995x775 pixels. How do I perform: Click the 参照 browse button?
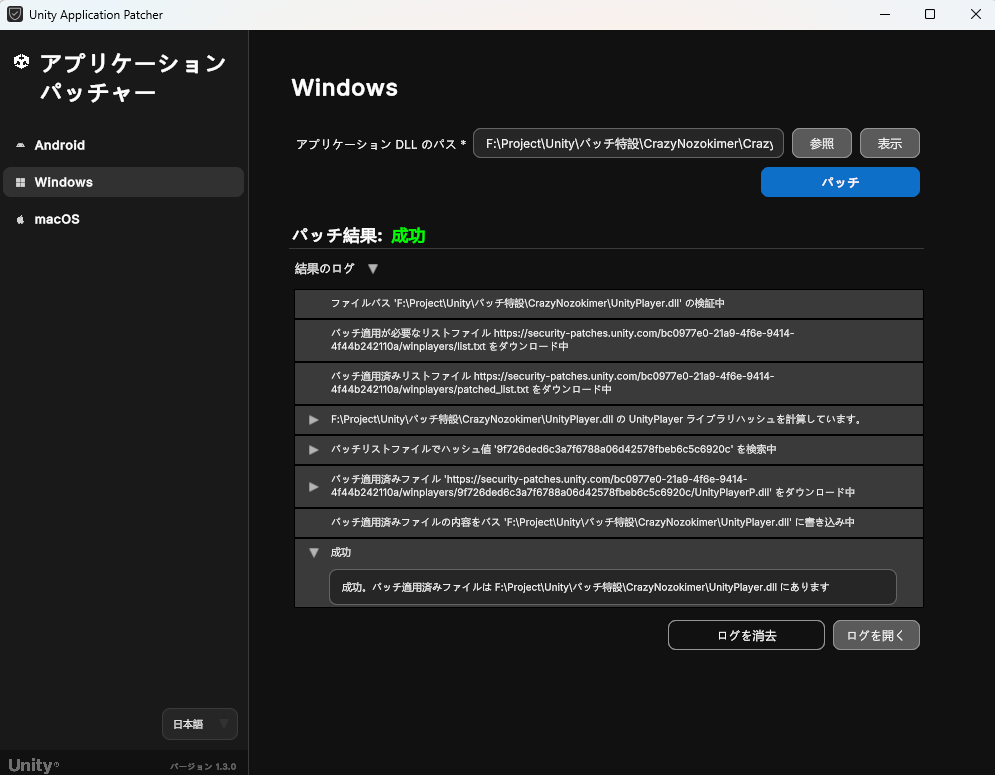click(821, 144)
